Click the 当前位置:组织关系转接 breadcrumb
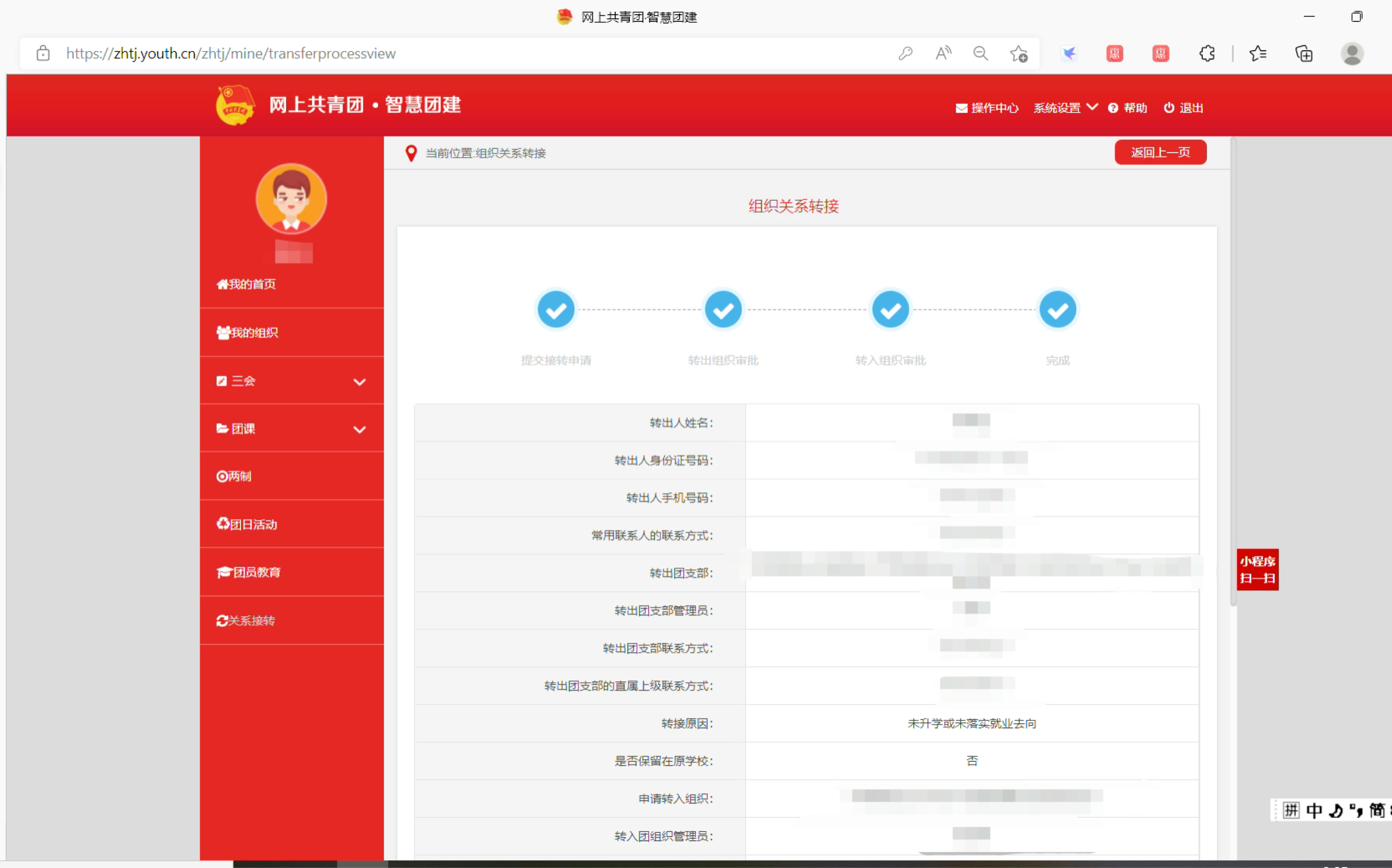 tap(485, 153)
